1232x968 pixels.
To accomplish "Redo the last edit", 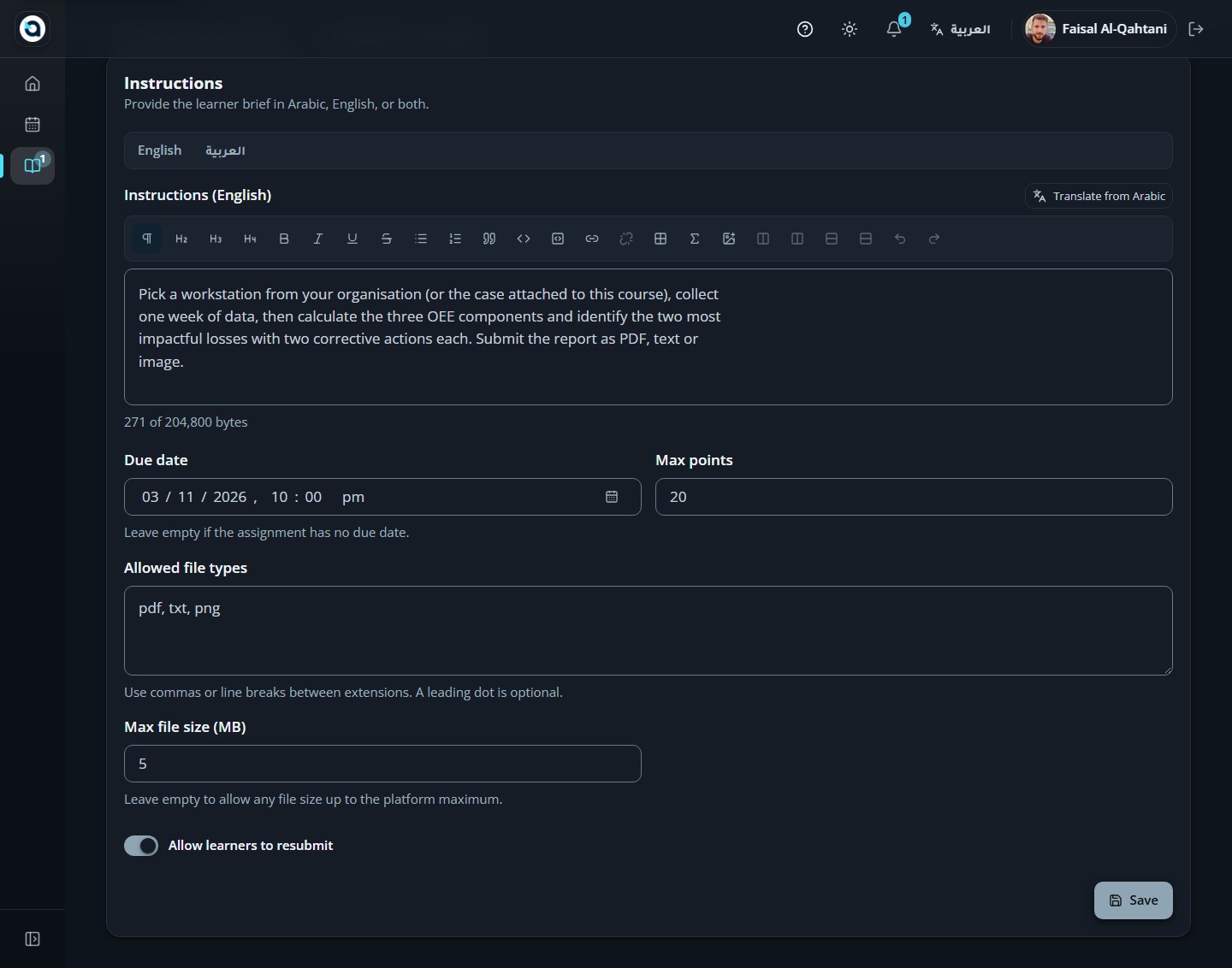I will [x=934, y=239].
